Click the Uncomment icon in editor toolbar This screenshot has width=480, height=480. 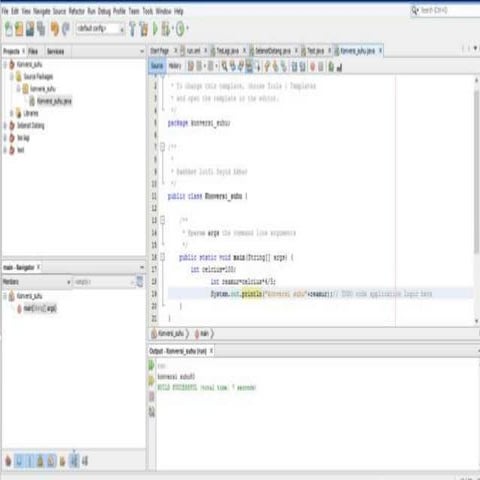[339, 67]
